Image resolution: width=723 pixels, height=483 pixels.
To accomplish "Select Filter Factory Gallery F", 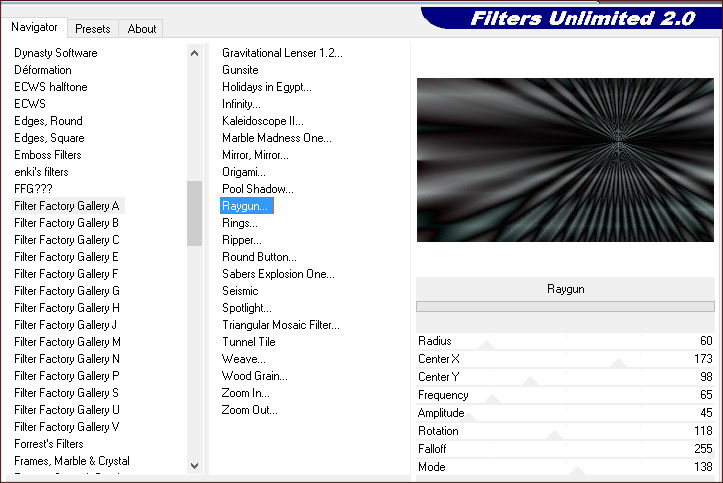I will tap(66, 274).
